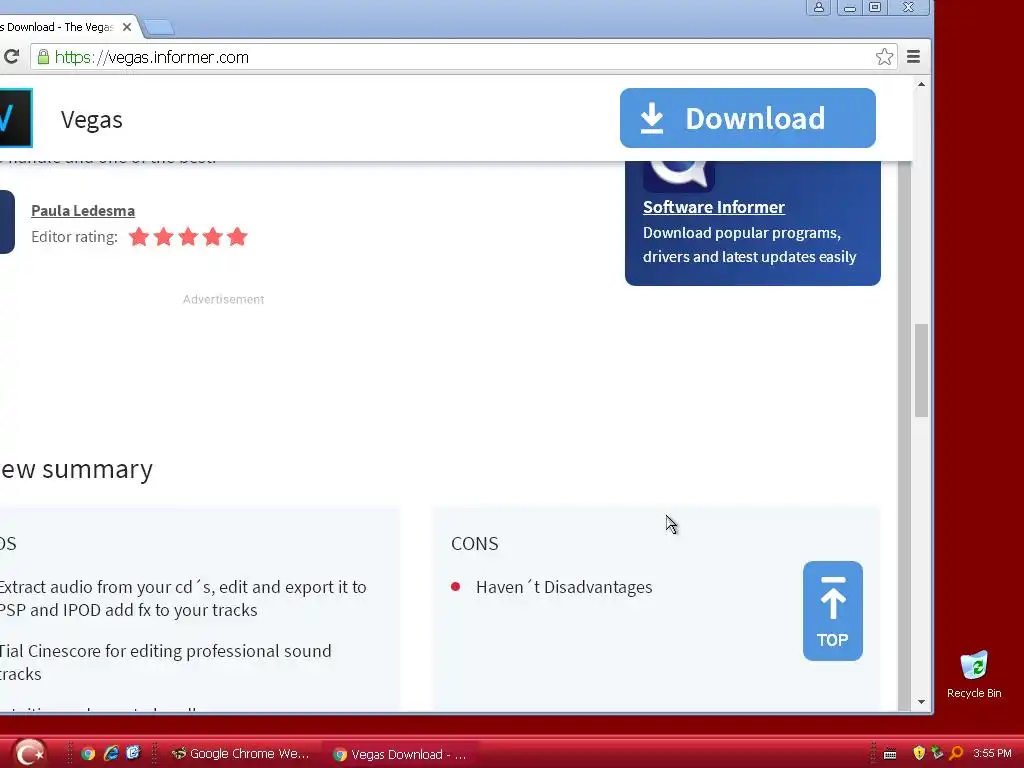Click the scrollbar up arrow
This screenshot has width=1024, height=768.
pyautogui.click(x=921, y=84)
